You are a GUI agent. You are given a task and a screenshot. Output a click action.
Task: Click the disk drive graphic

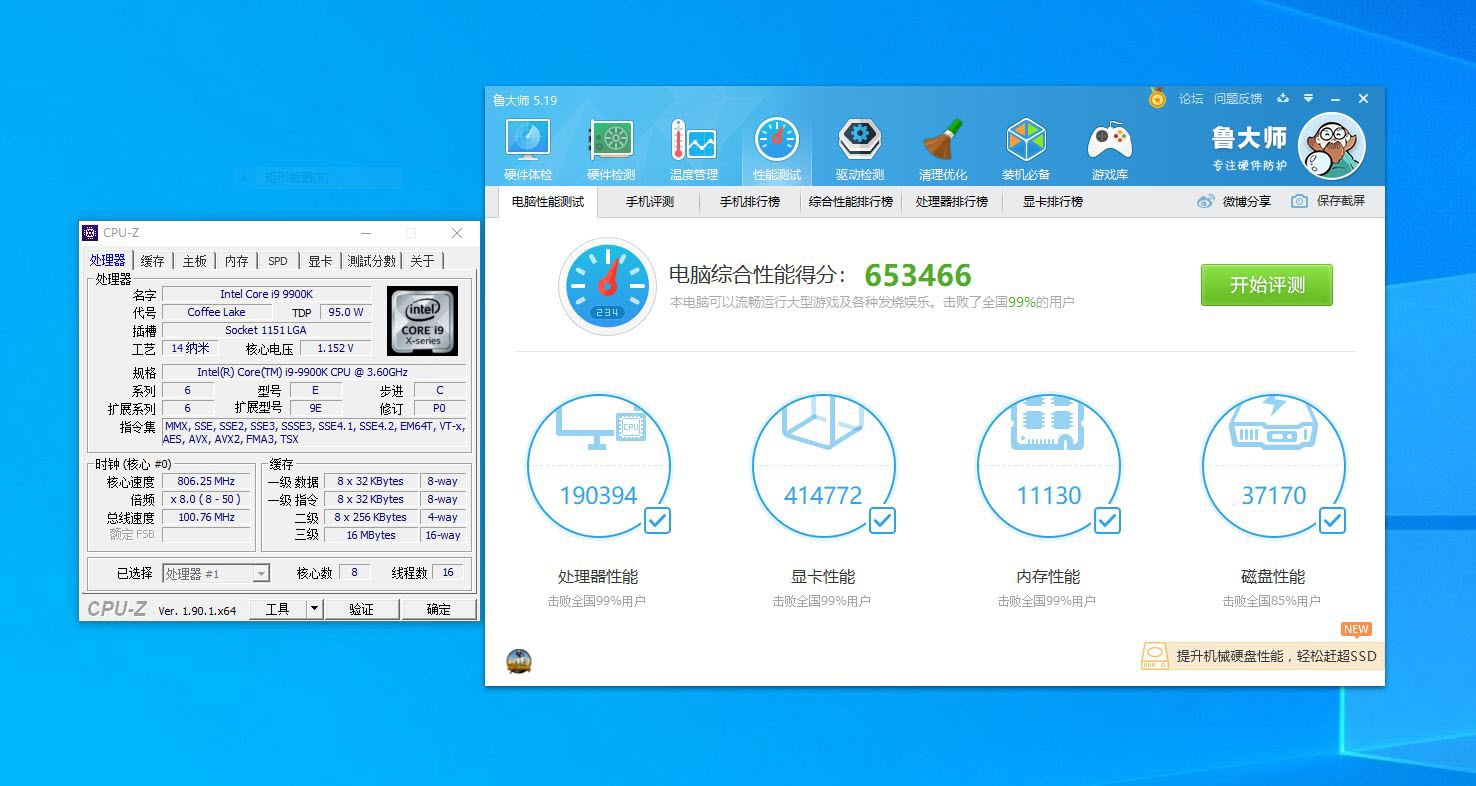(1273, 421)
